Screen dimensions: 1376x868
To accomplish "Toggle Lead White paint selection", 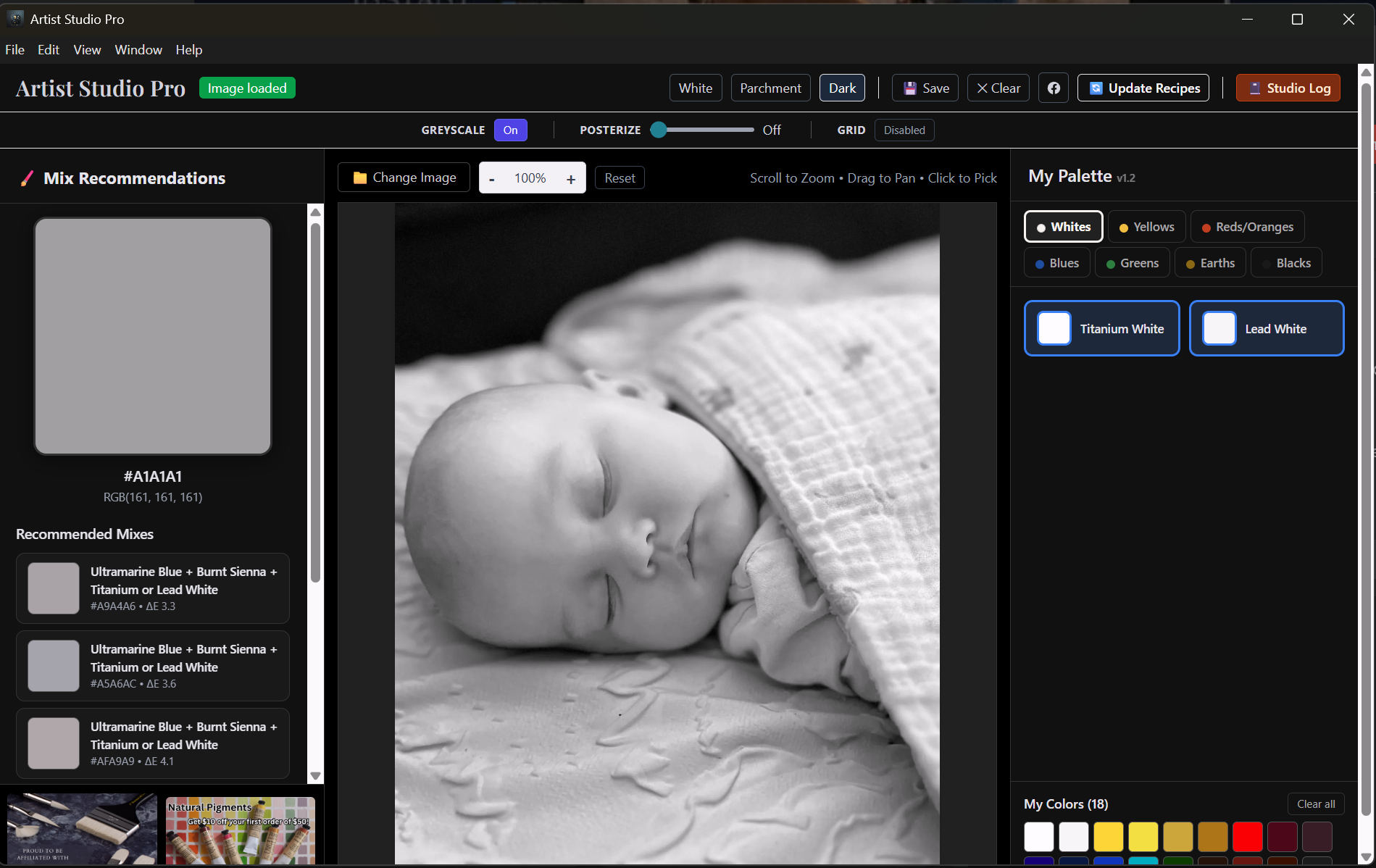I will (x=1267, y=328).
